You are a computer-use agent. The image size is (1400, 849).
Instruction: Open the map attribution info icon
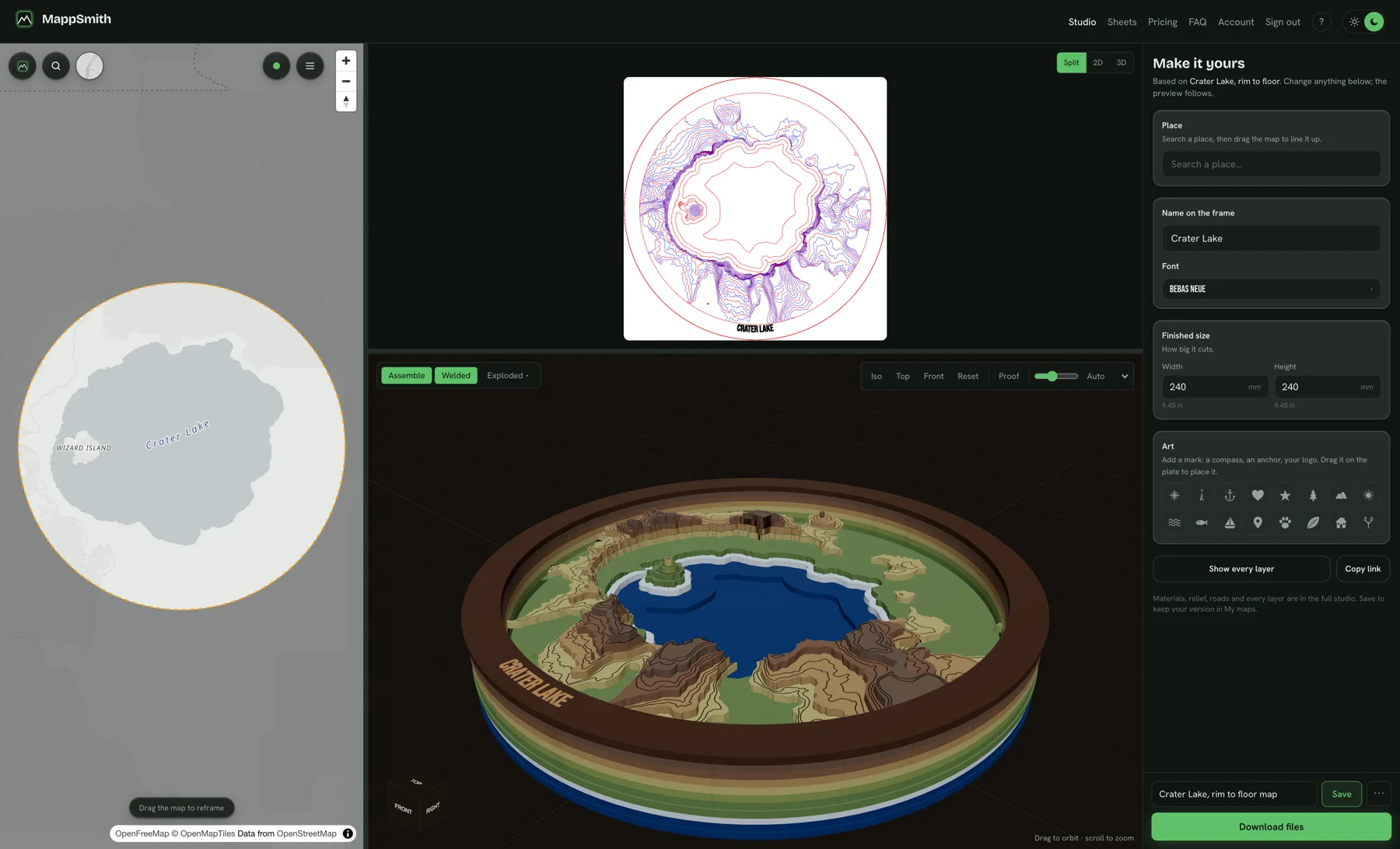coord(348,833)
